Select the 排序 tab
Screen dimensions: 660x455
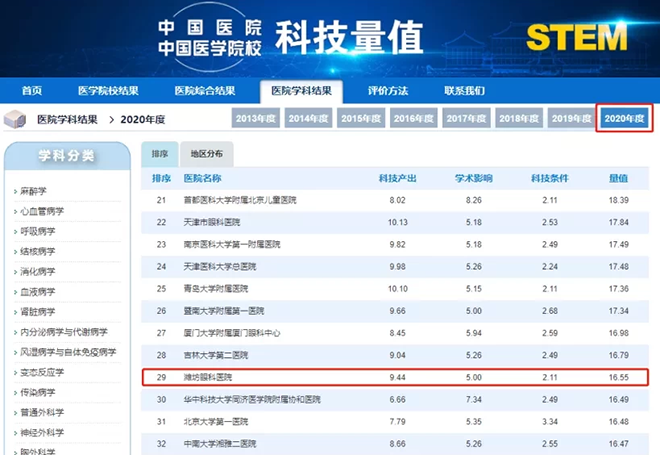(160, 155)
